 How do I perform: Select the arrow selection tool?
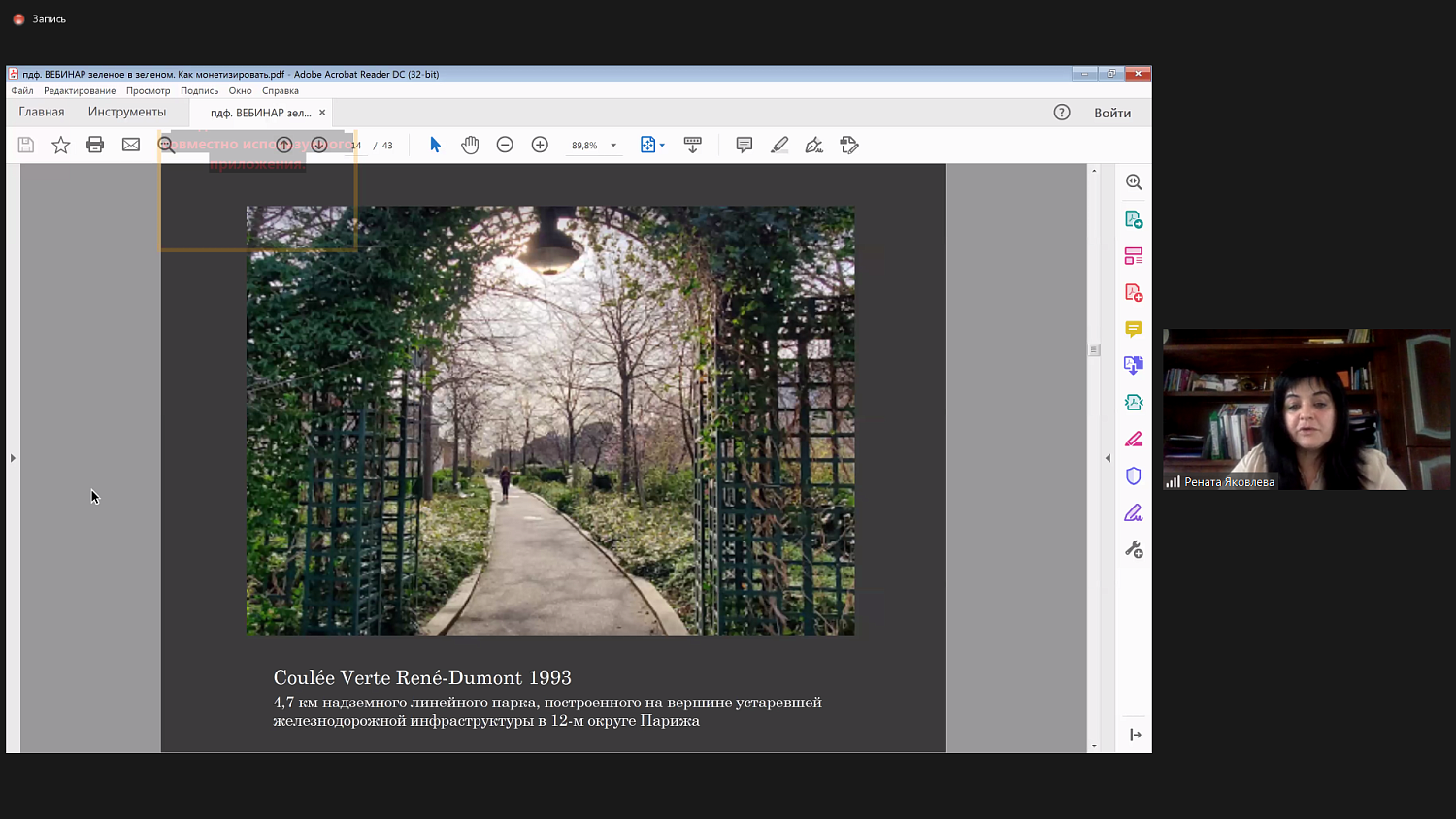click(435, 145)
